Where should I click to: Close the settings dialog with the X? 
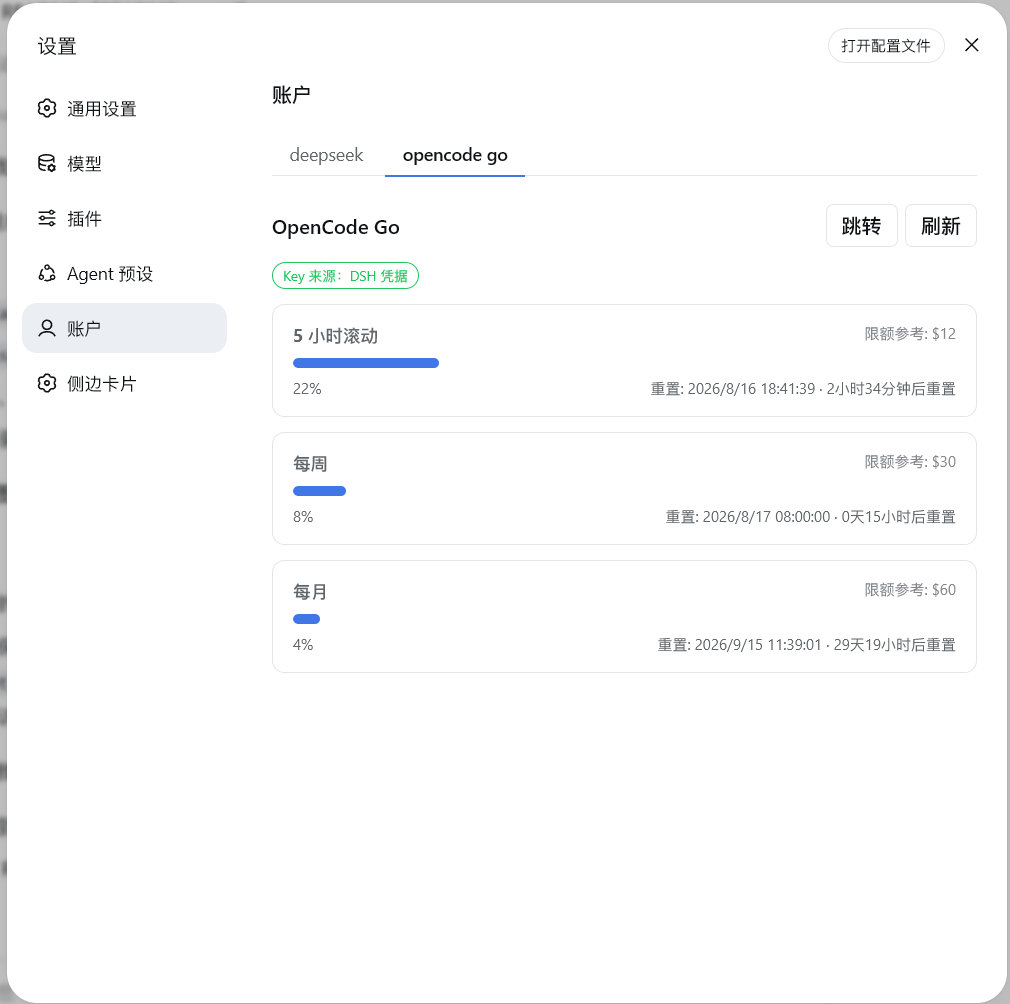point(971,45)
